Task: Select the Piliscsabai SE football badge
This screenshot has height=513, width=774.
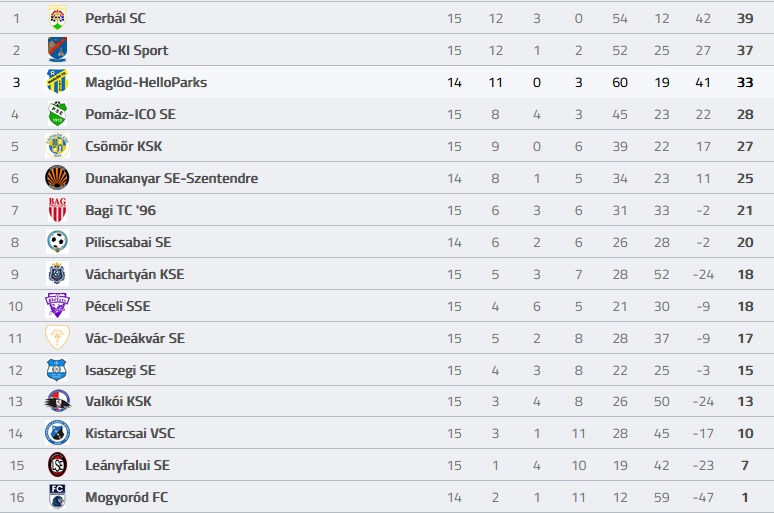Action: [x=57, y=242]
